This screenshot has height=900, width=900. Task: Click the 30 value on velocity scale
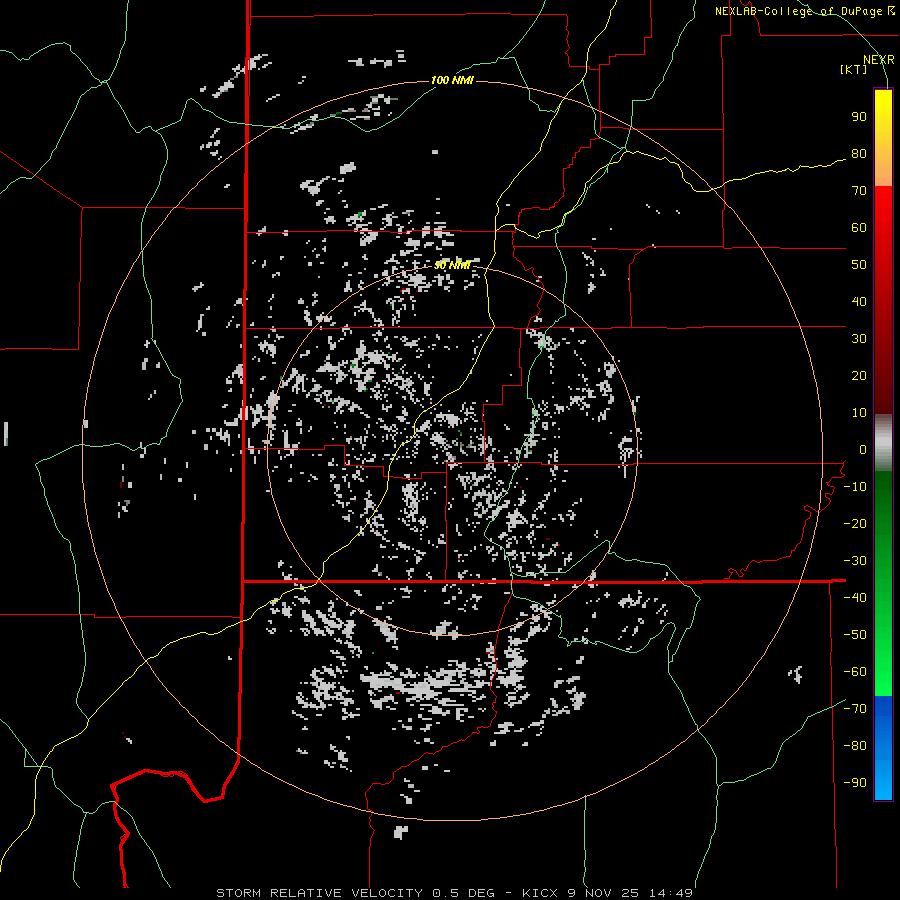tap(859, 339)
